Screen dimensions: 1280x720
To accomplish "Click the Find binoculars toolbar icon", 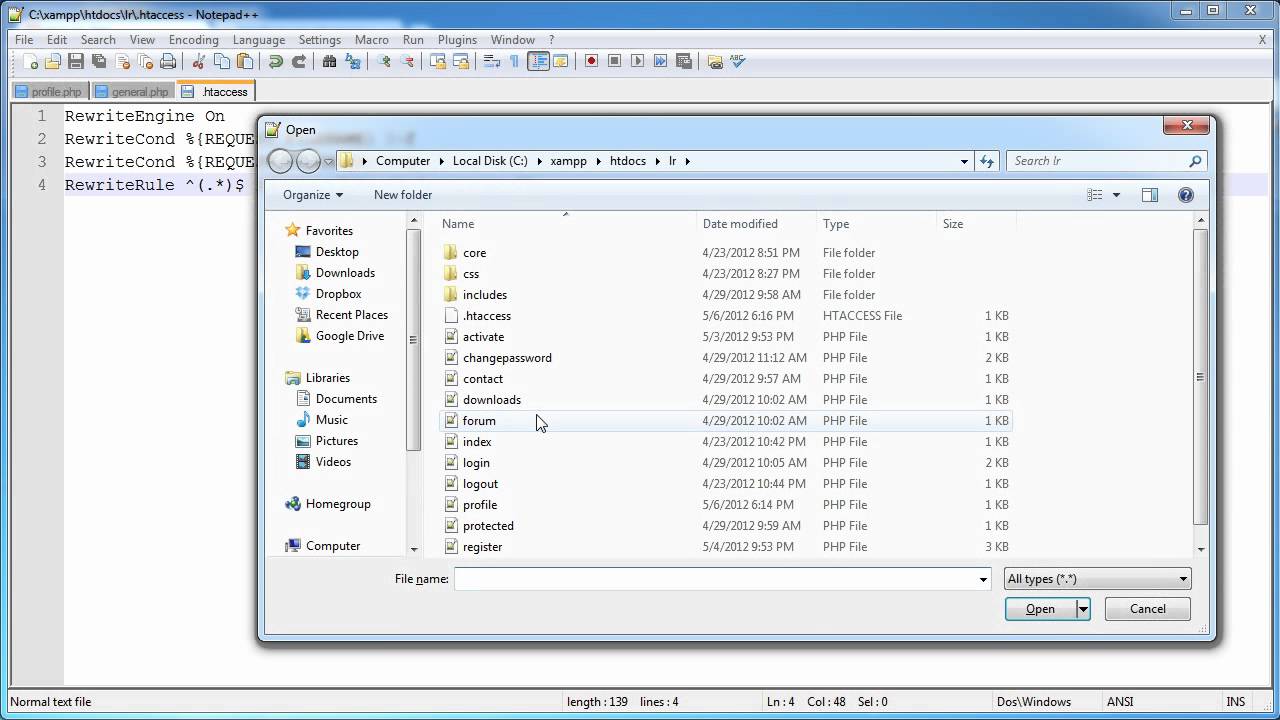I will click(x=330, y=61).
